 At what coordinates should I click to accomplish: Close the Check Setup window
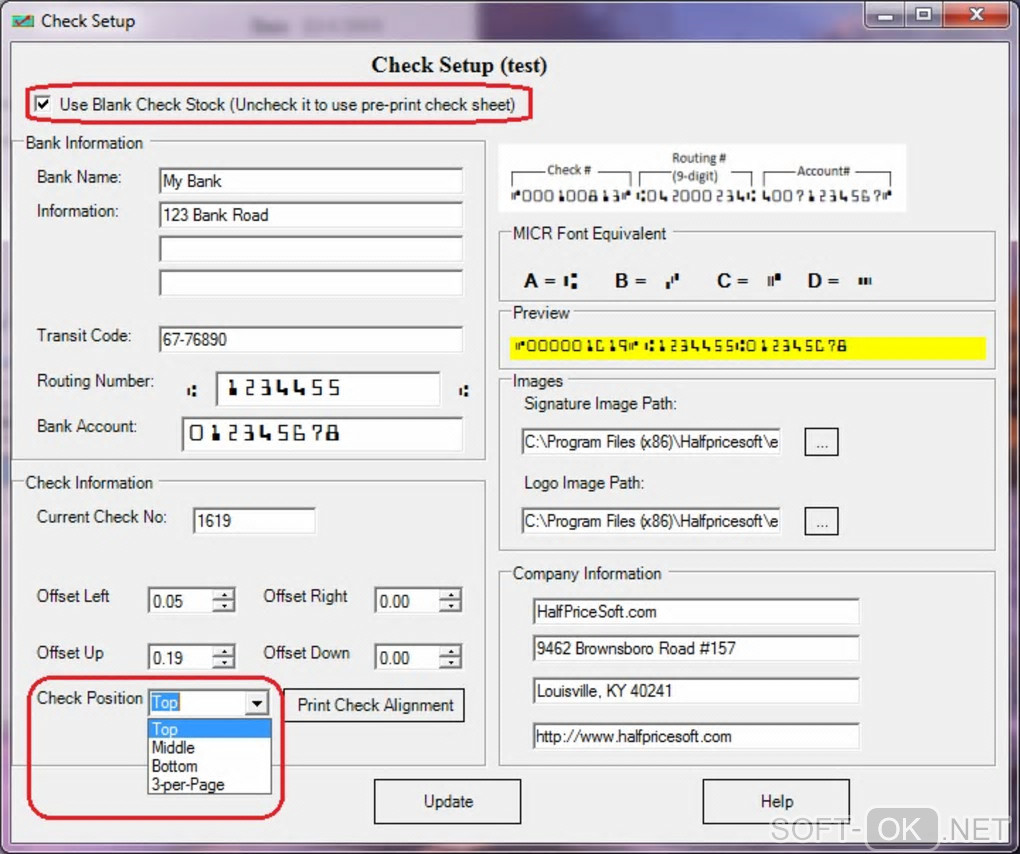point(976,15)
